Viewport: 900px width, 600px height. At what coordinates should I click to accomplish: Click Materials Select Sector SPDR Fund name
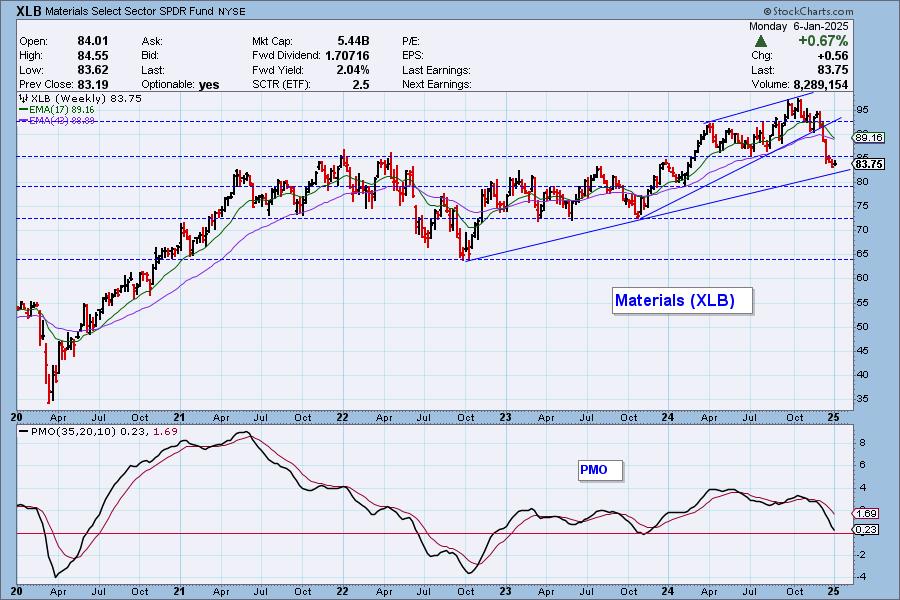130,11
